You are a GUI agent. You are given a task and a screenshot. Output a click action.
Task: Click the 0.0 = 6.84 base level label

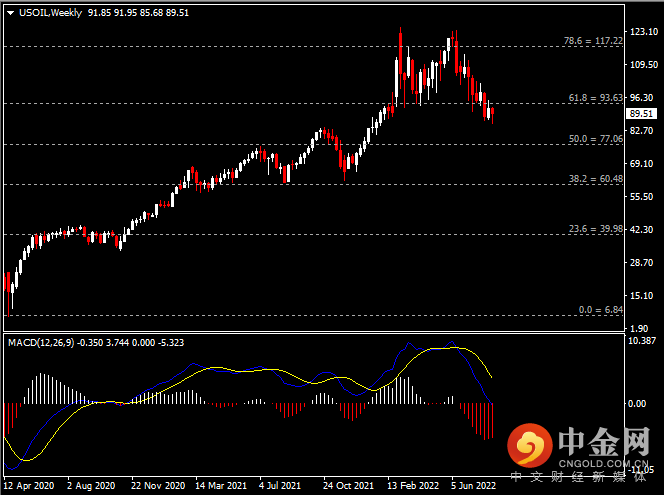pos(600,310)
